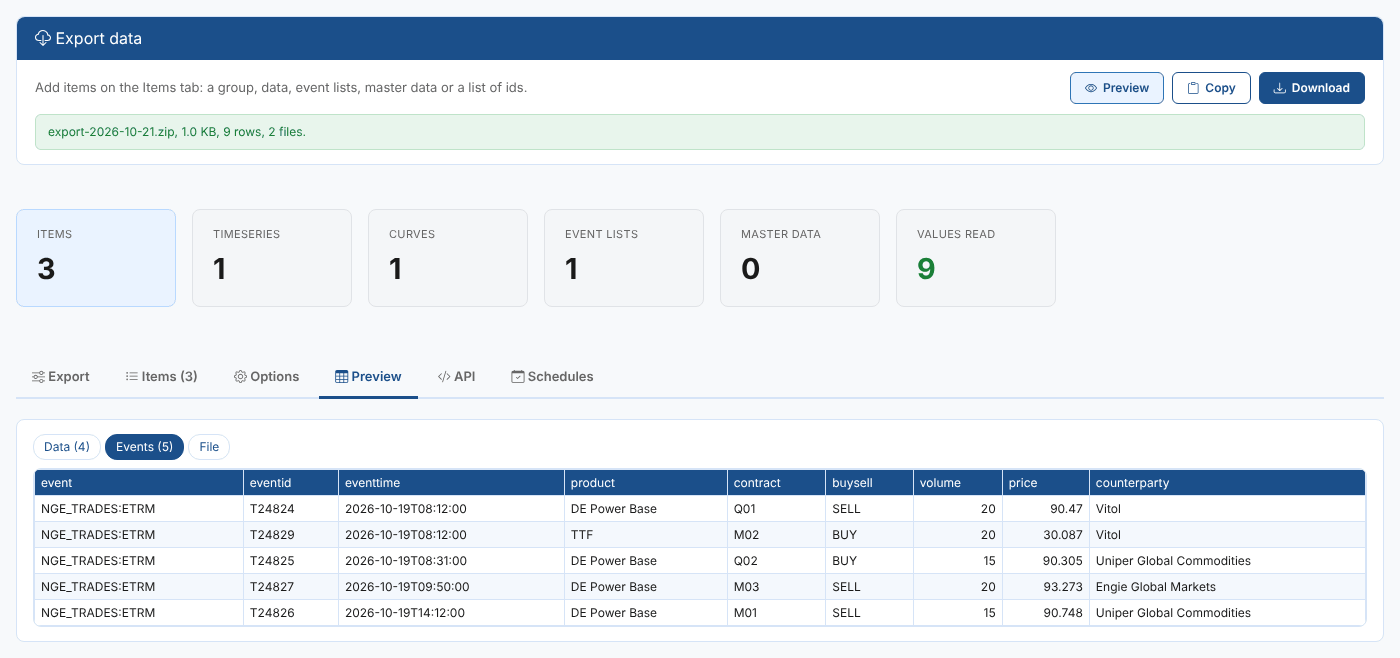The width and height of the screenshot is (1400, 658).
Task: Click the volume column header
Action: pyautogui.click(x=958, y=483)
